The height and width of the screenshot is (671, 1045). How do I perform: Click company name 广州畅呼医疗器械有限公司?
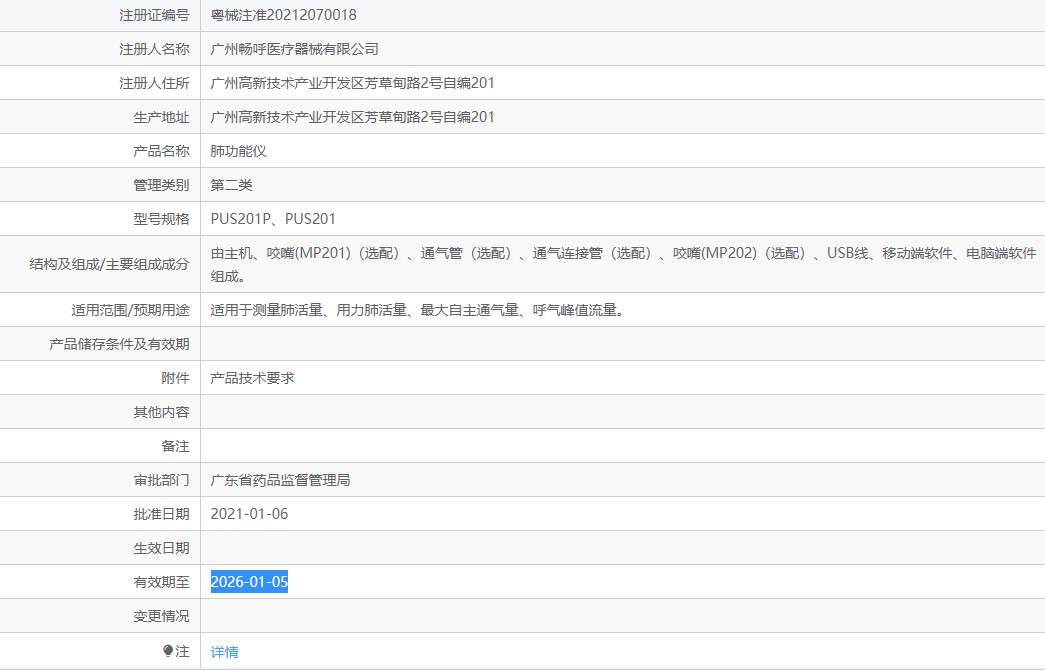click(x=295, y=49)
